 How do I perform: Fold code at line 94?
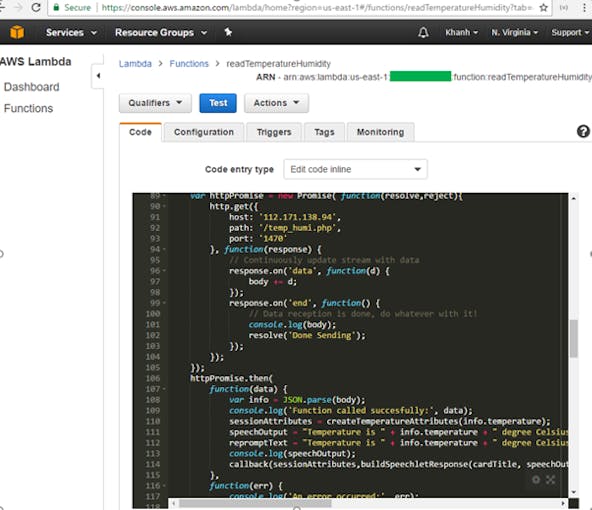coord(164,249)
